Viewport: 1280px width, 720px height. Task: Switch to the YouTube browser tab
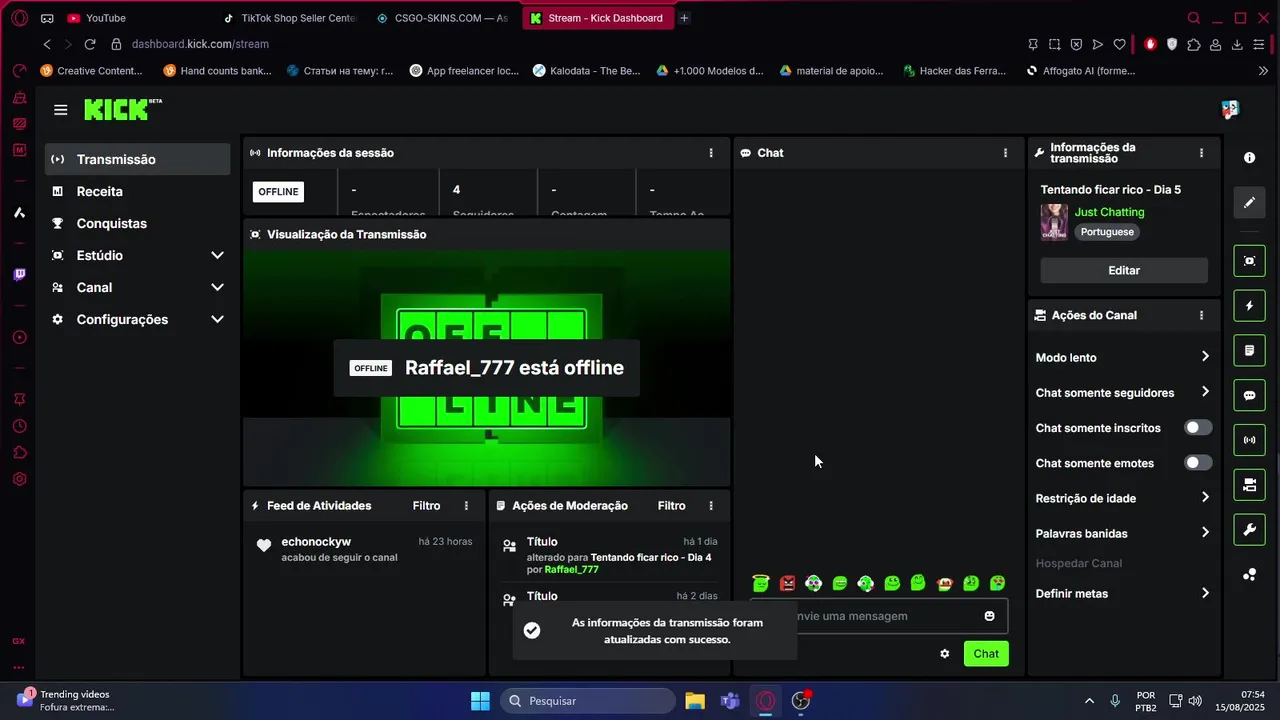pyautogui.click(x=135, y=18)
